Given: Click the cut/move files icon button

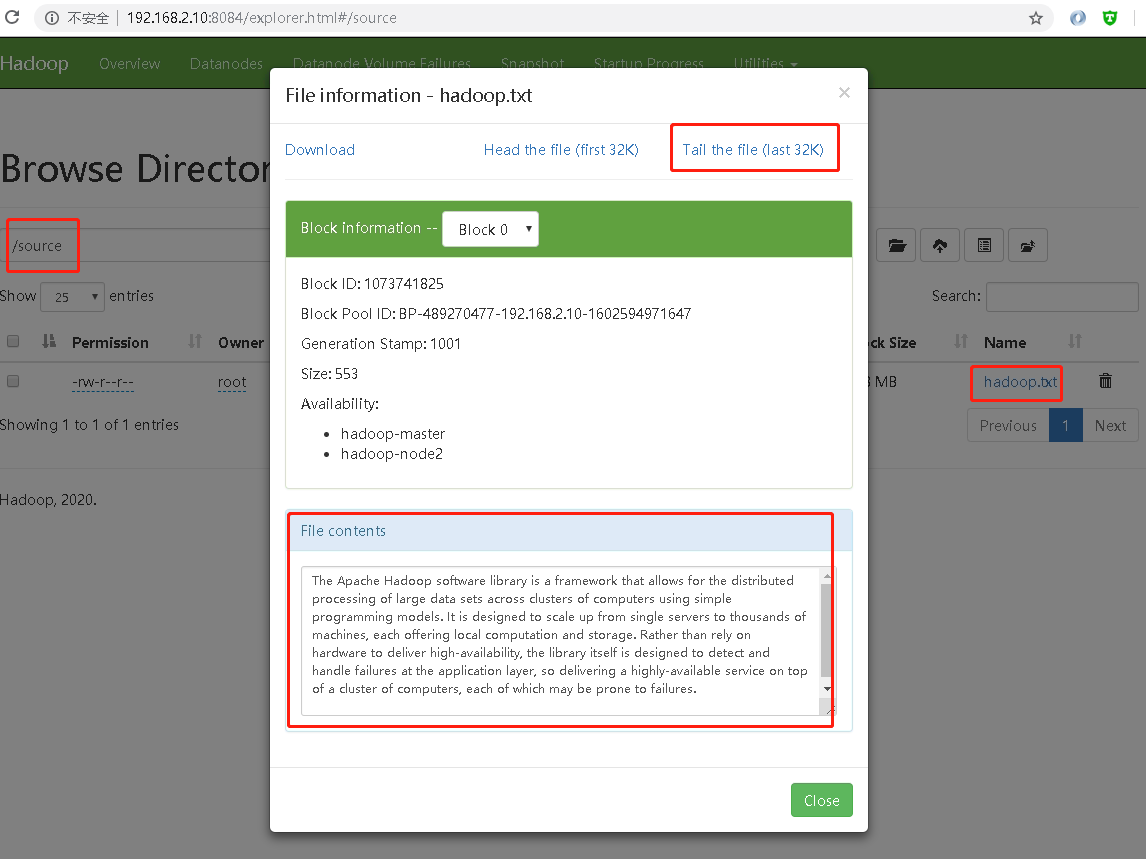Looking at the screenshot, I should (x=1028, y=246).
